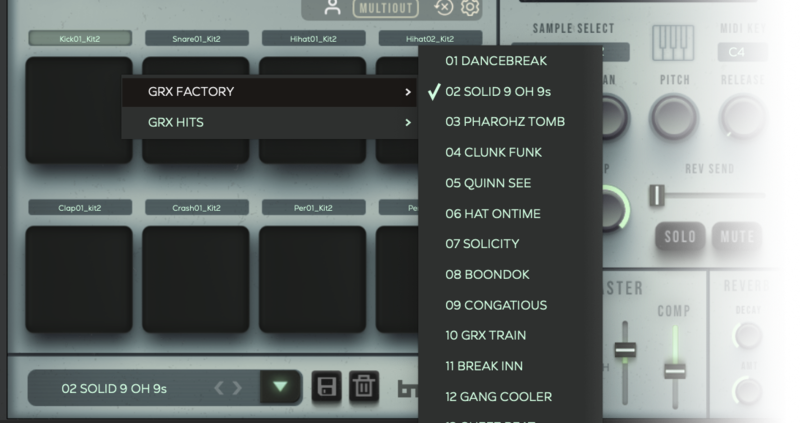800x423 pixels.
Task: Expand the GRX HITS submenu
Action: (x=270, y=123)
